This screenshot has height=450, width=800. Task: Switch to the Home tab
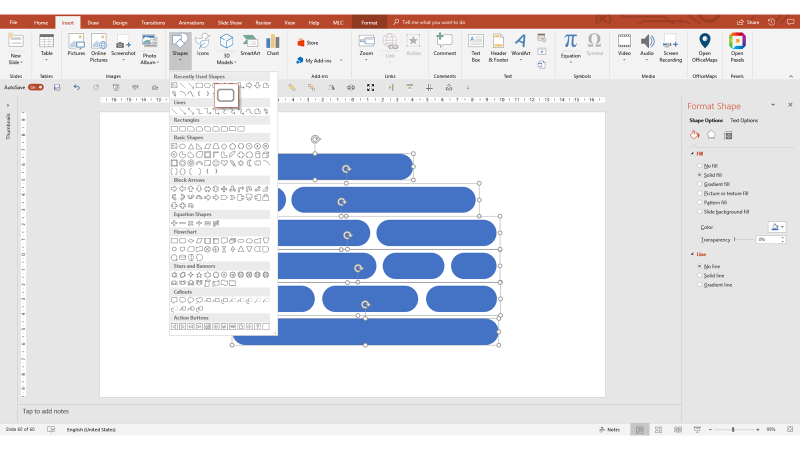pyautogui.click(x=41, y=22)
